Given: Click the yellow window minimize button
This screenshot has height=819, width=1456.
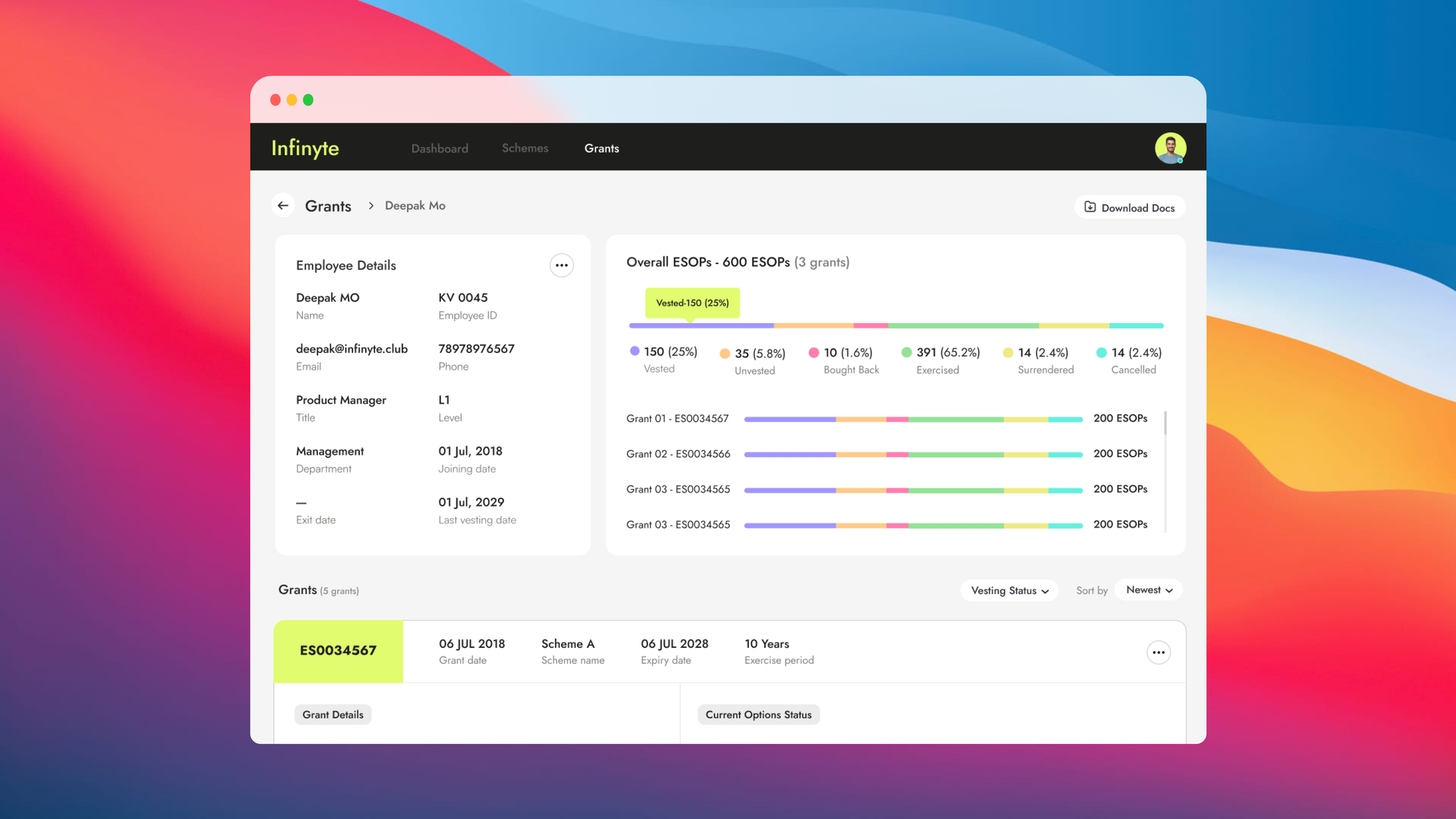Looking at the screenshot, I should 291,100.
